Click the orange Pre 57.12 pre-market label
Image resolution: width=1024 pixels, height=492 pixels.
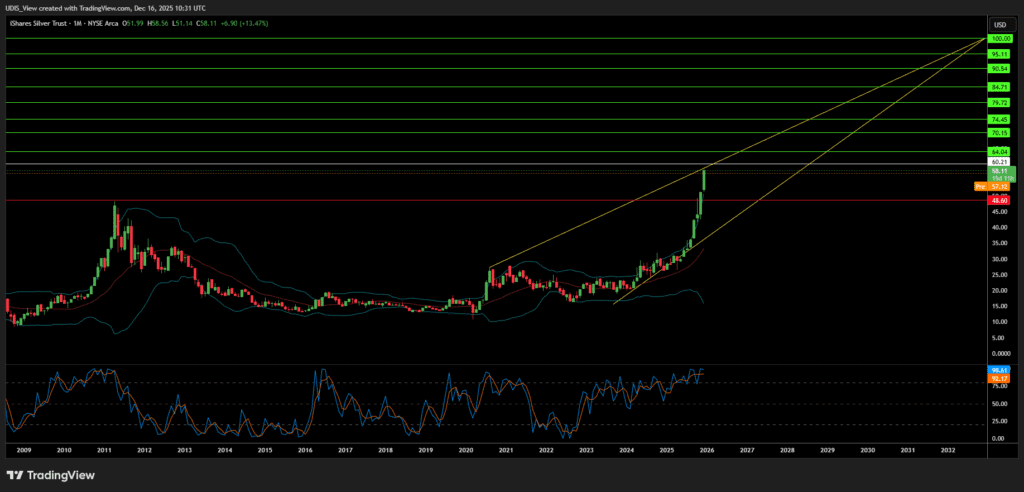click(x=993, y=186)
